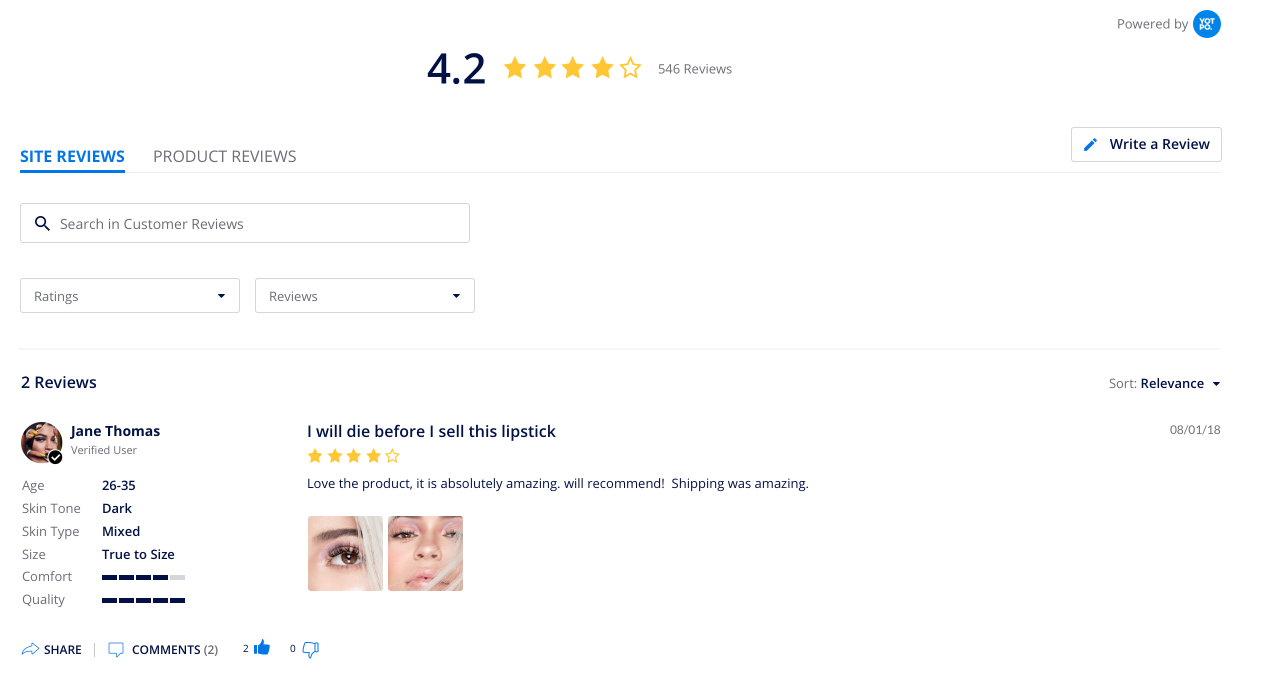Click the 546 Reviews link
Viewport: 1276px width, 677px height.
pyautogui.click(x=695, y=69)
